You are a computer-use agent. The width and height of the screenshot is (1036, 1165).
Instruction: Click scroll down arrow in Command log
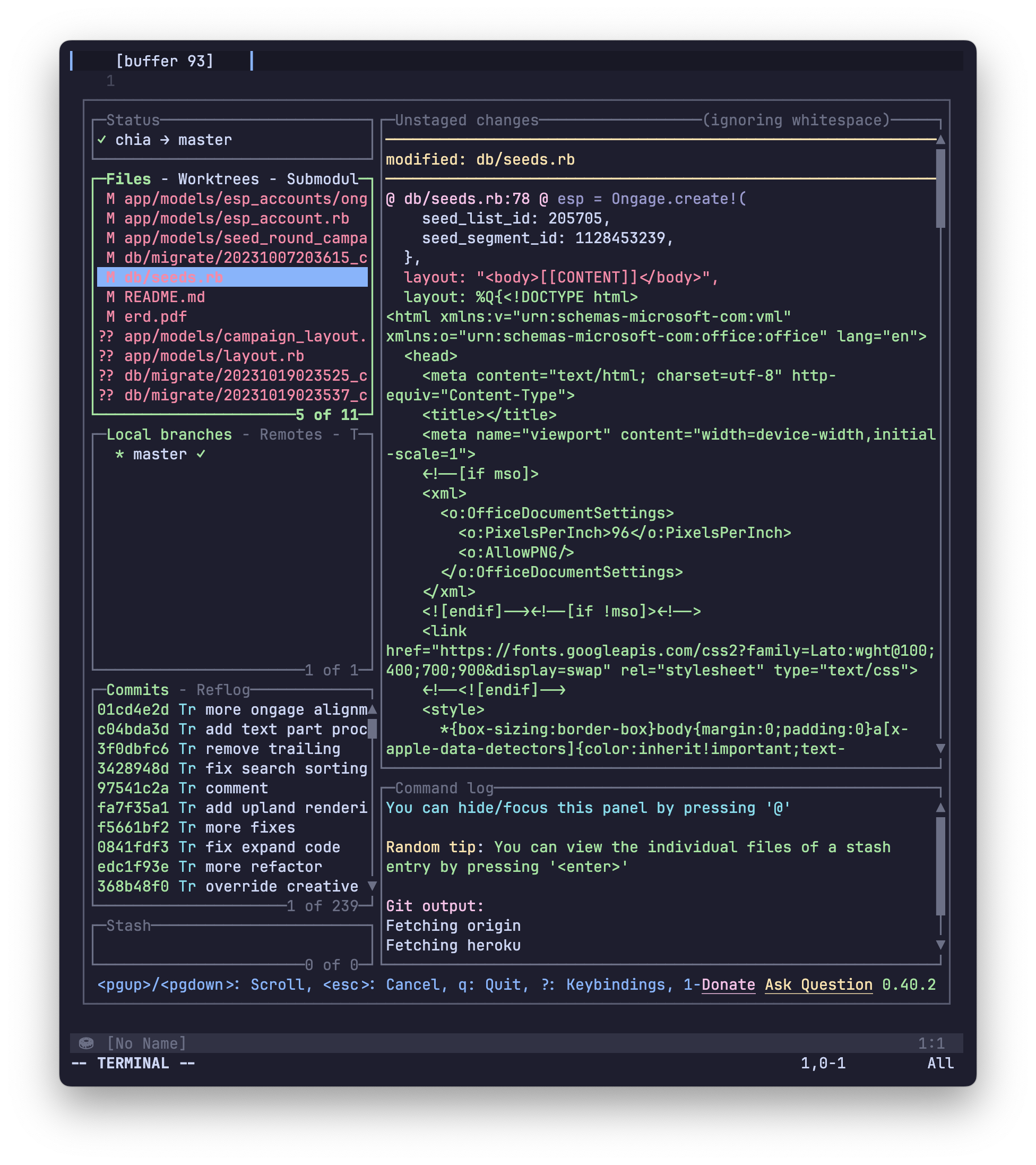940,945
